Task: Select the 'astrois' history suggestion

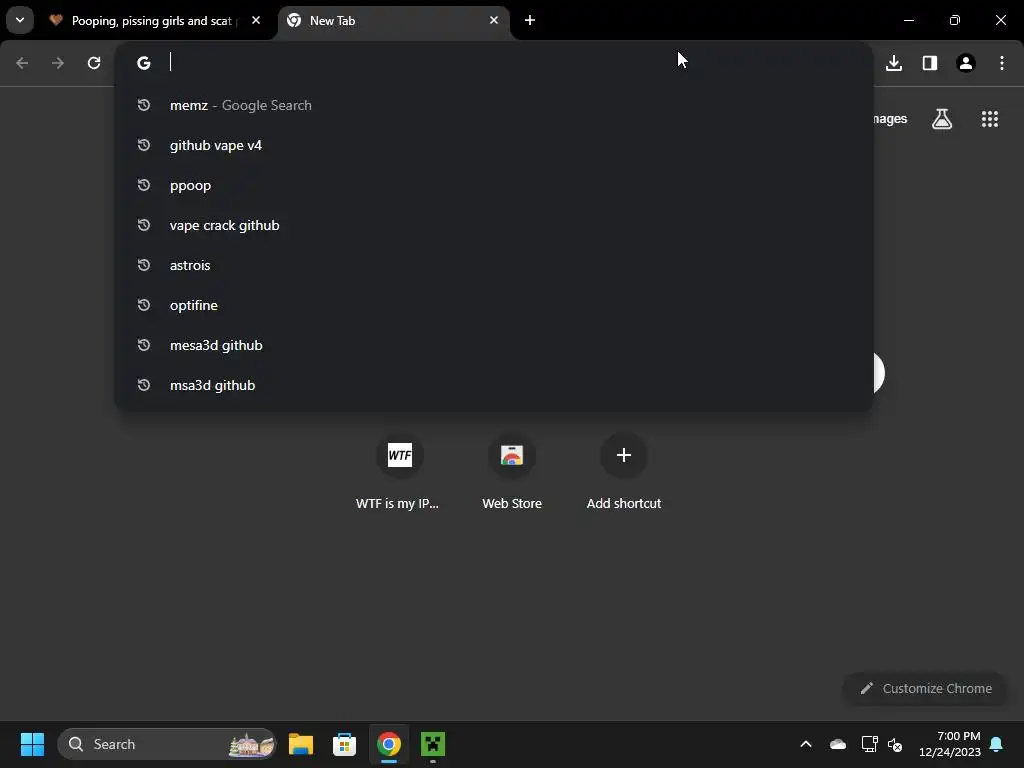Action: point(494,265)
